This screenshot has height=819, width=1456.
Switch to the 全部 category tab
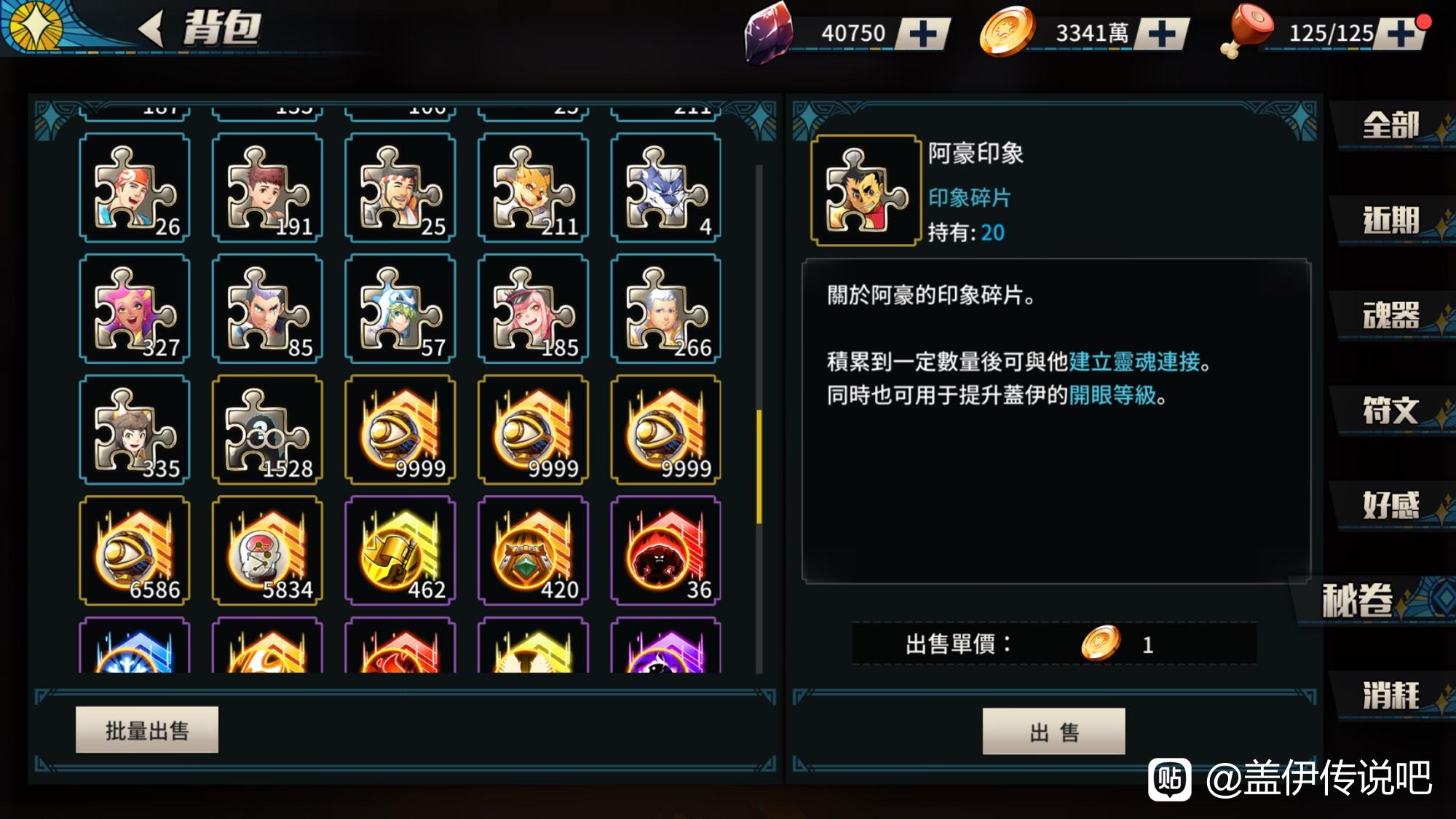[1392, 126]
